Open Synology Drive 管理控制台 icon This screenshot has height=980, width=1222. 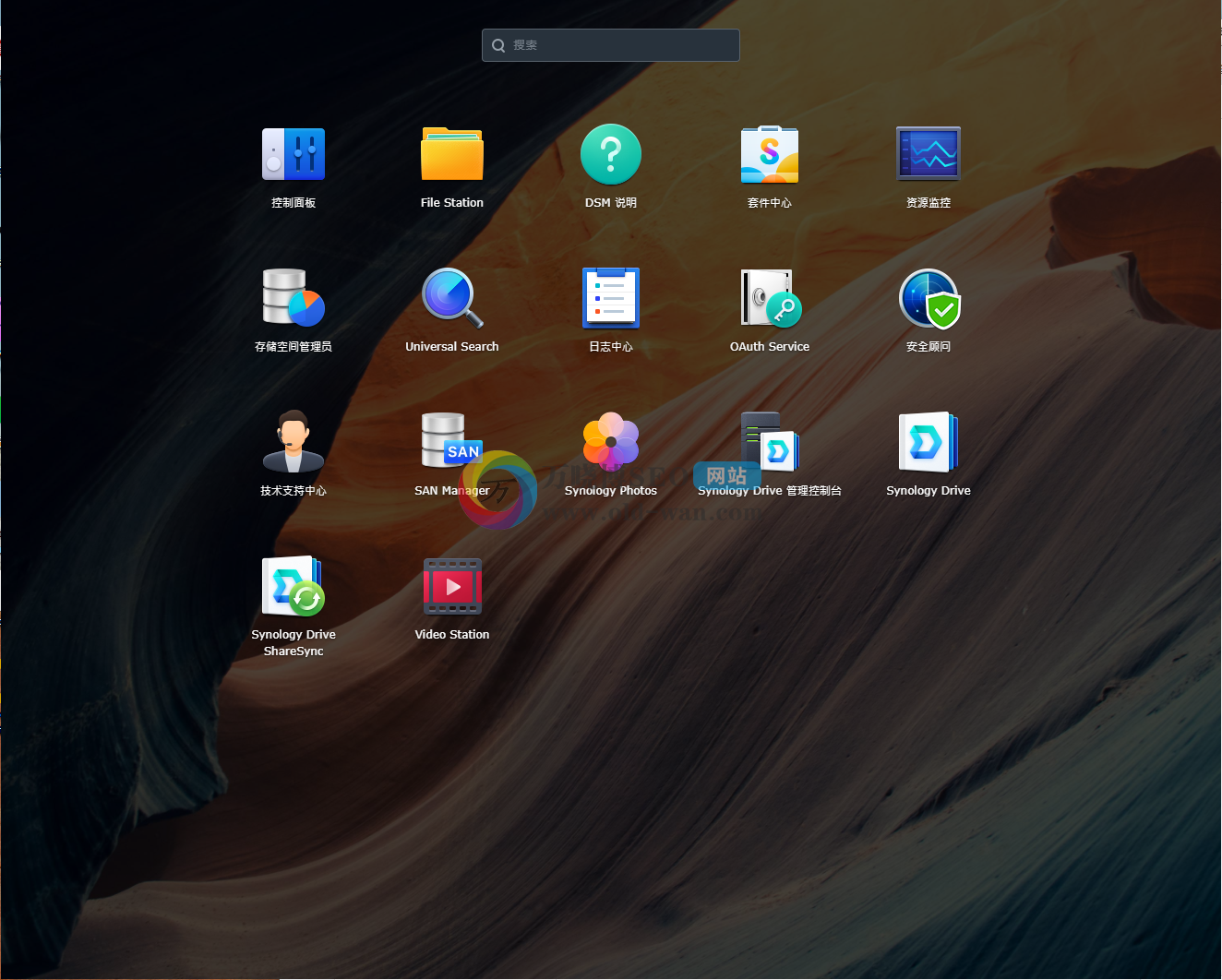point(770,442)
